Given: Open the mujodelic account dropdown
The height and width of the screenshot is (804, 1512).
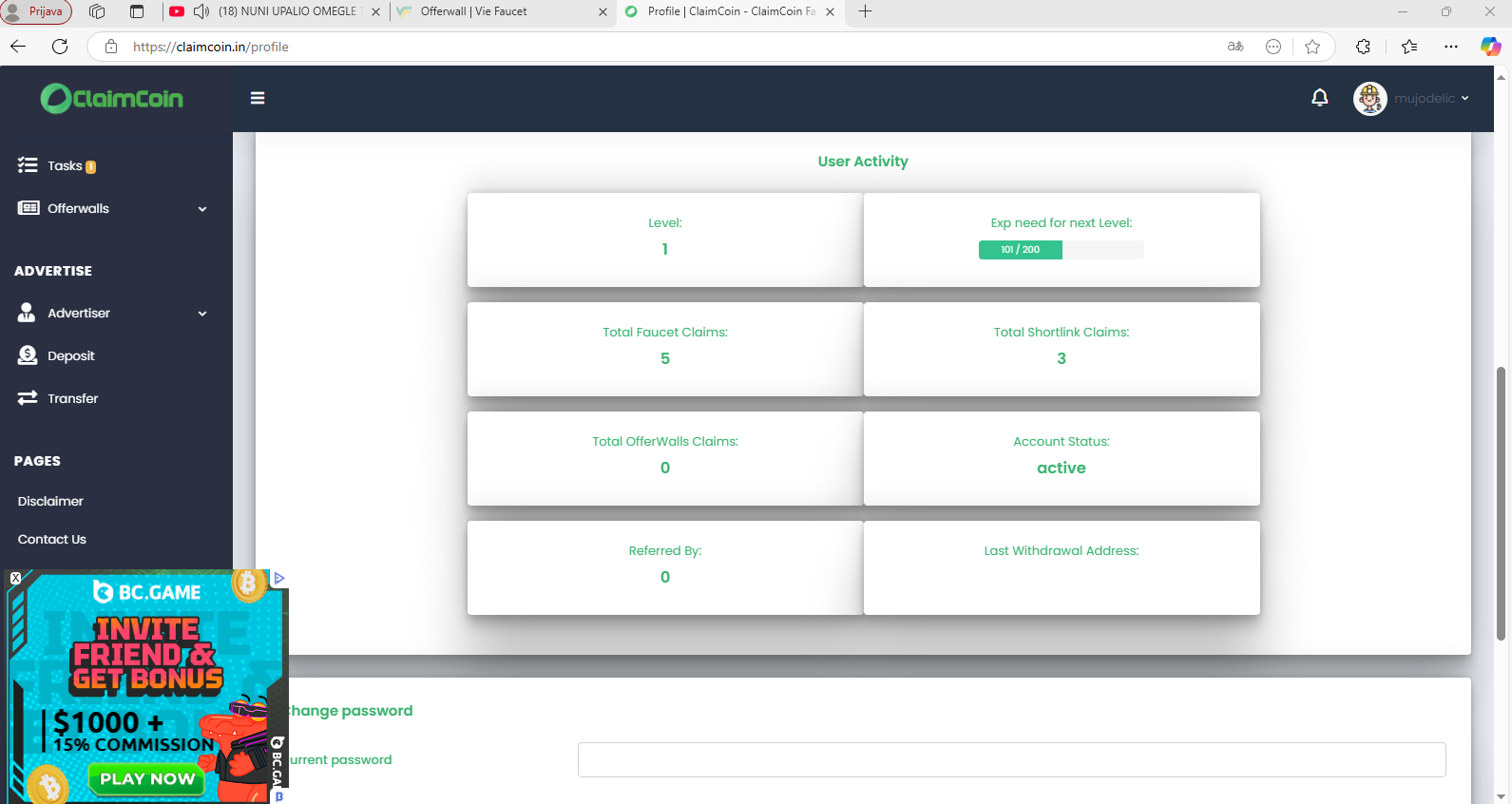Looking at the screenshot, I should [1431, 99].
